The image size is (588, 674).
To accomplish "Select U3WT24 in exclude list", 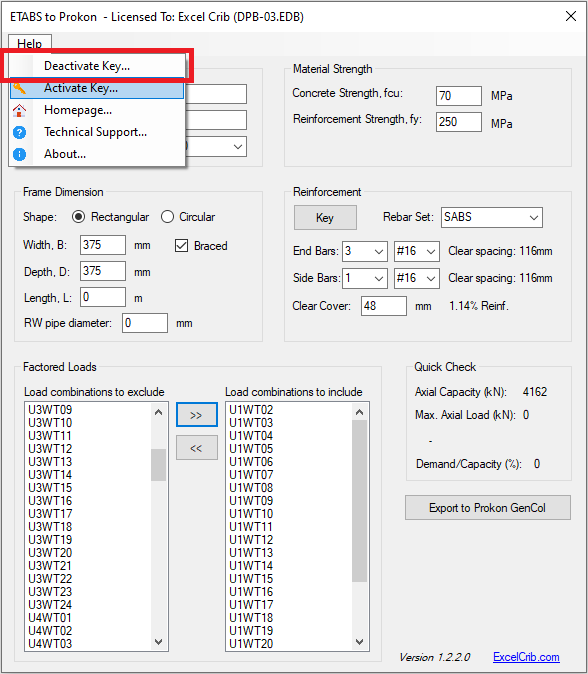I will pos(50,605).
